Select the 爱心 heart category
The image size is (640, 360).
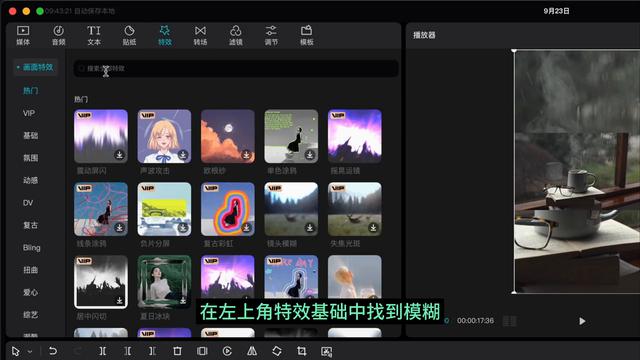click(x=31, y=293)
